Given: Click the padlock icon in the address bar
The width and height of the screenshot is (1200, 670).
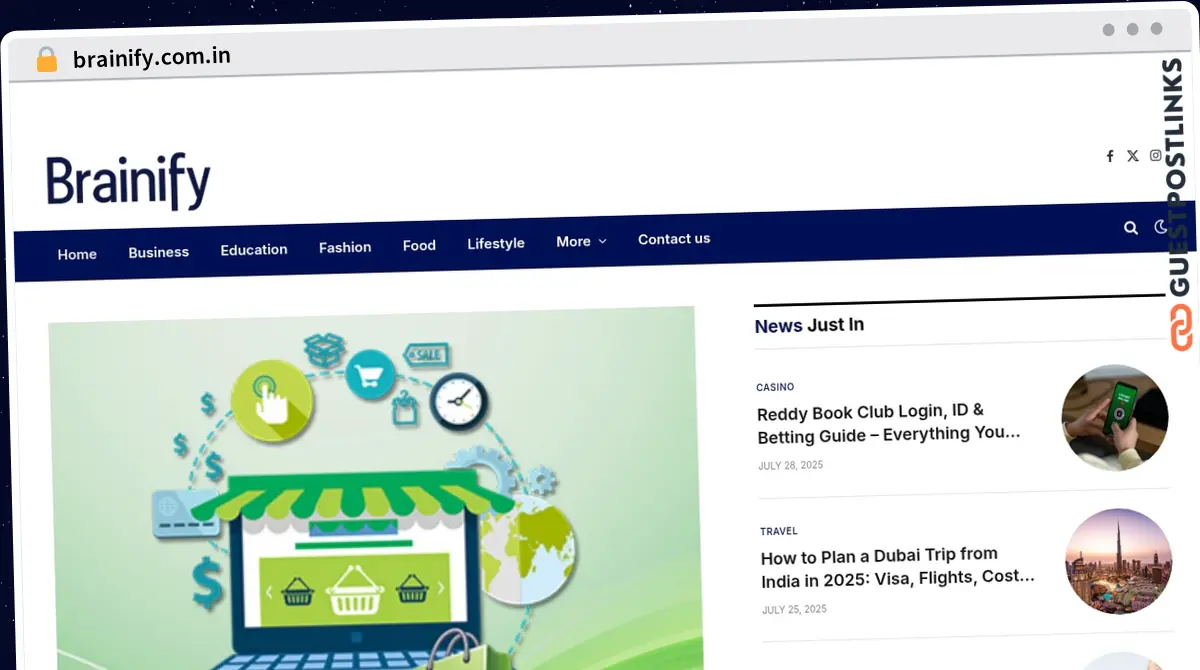Looking at the screenshot, I should [x=46, y=58].
